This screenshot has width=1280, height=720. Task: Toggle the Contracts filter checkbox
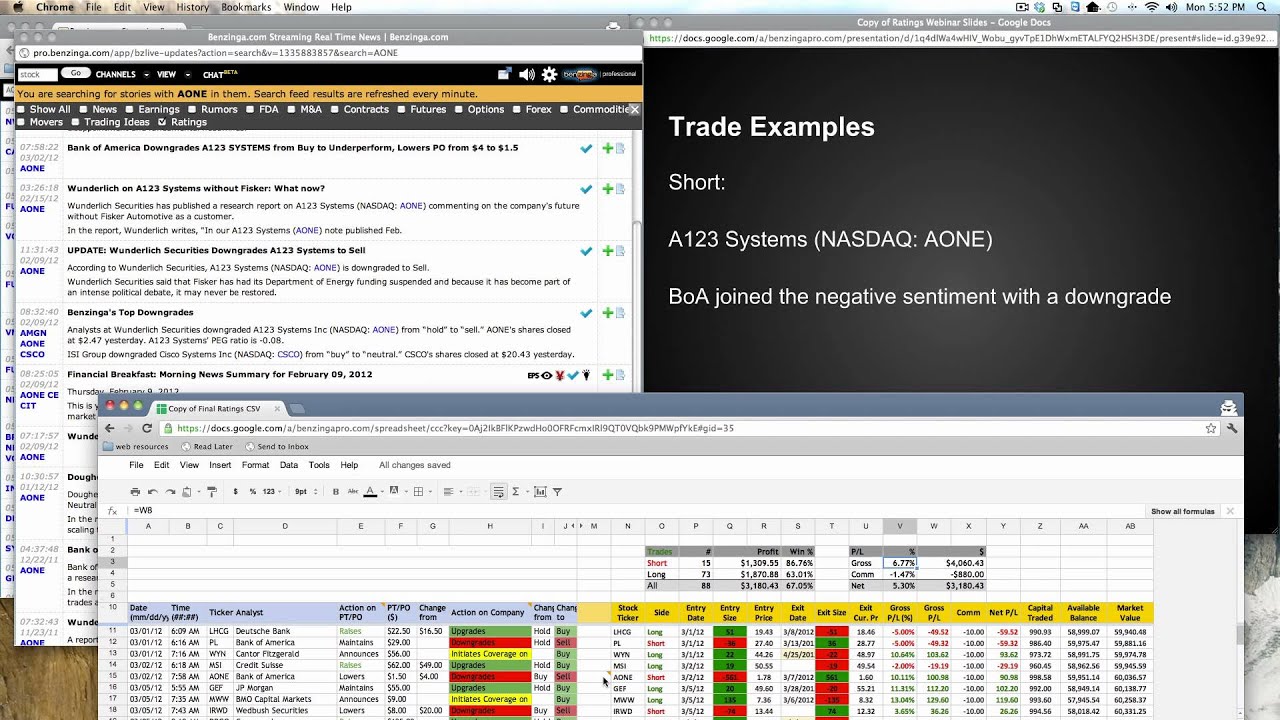coord(335,110)
